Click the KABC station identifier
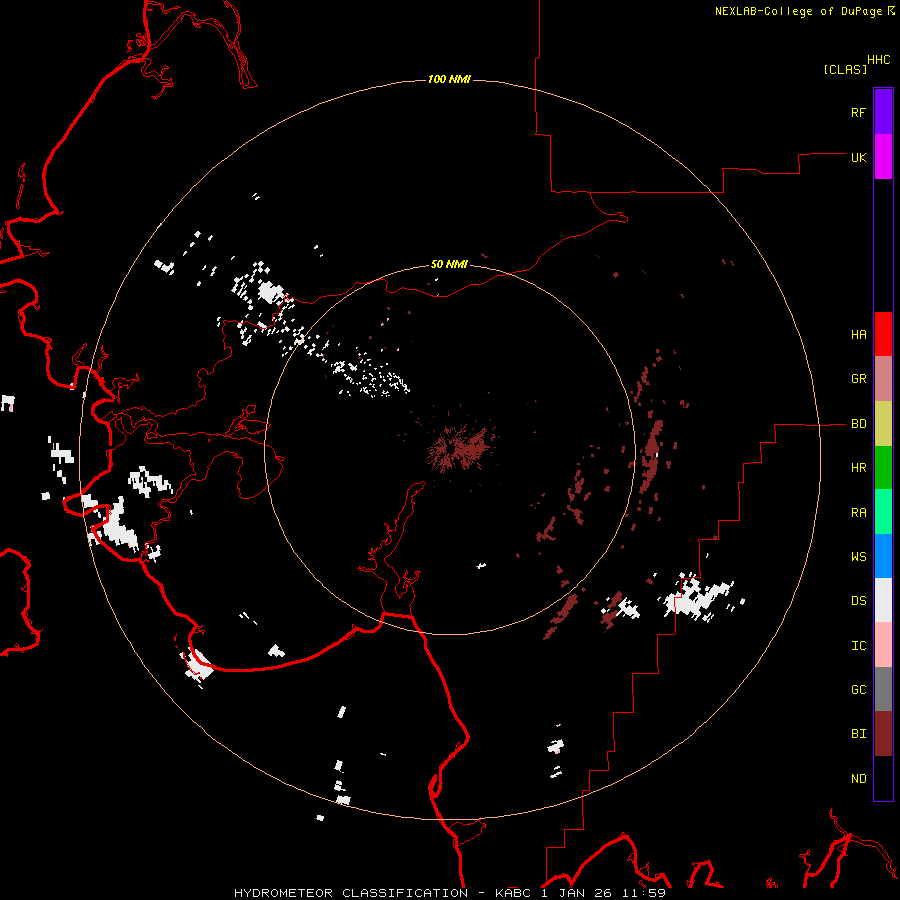 (513, 893)
